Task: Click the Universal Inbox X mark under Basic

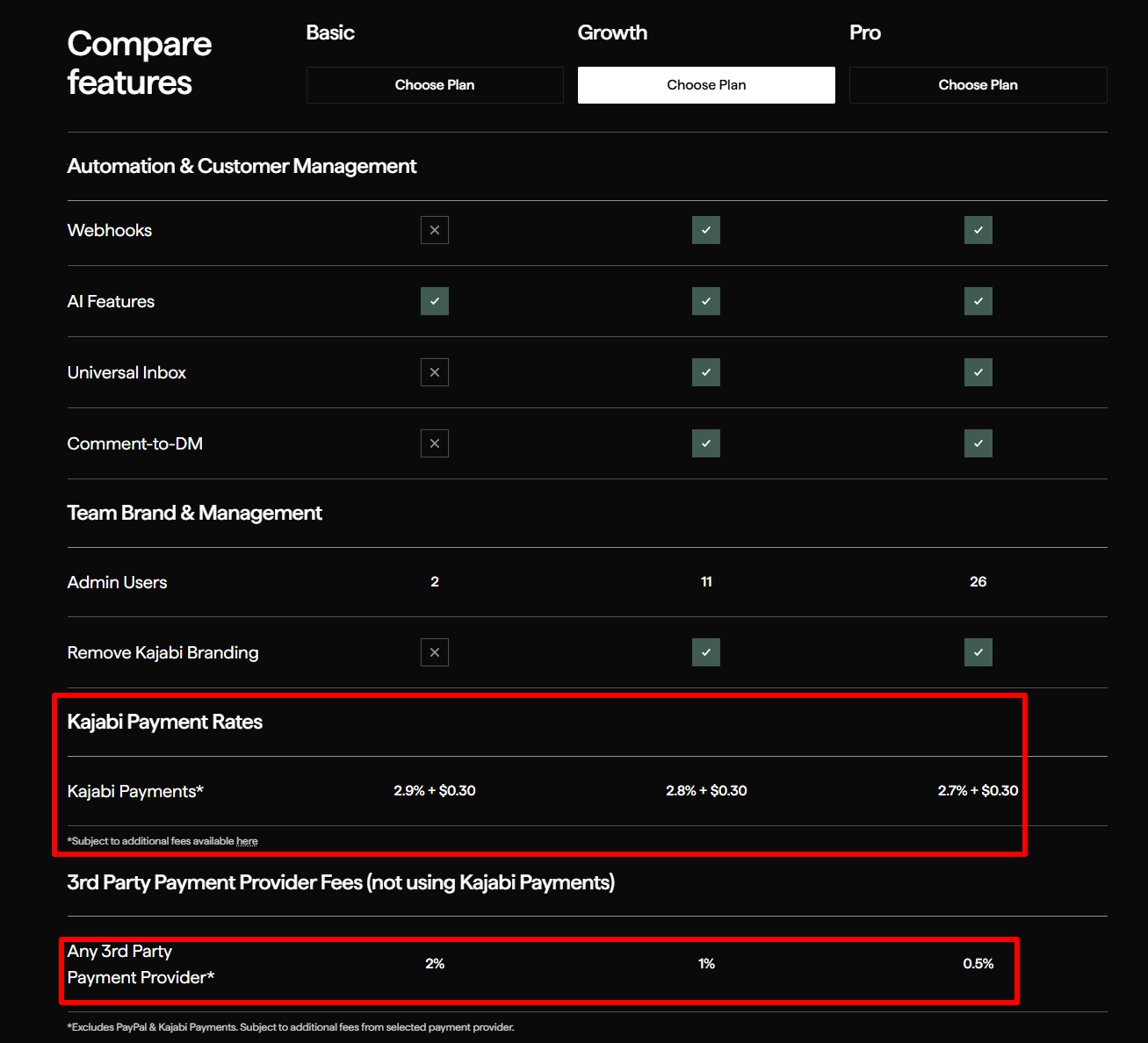Action: coord(435,372)
